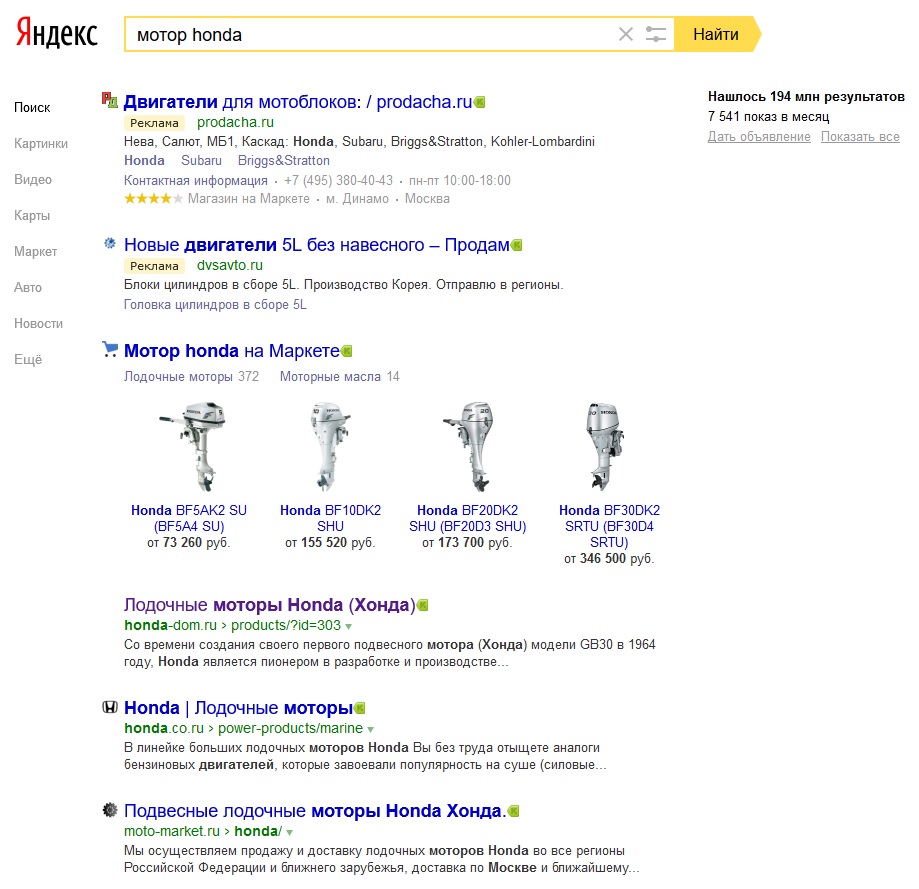Switch to Картинки search
The height and width of the screenshot is (889, 919).
[41, 144]
